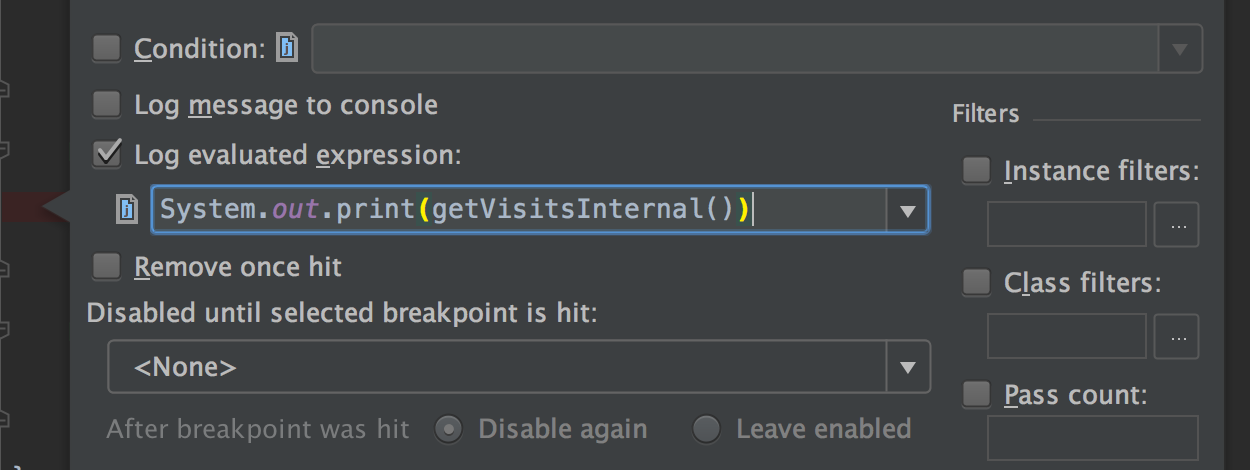This screenshot has height=470, width=1250.
Task: Tick the Remove once hit checkbox
Action: (x=106, y=267)
